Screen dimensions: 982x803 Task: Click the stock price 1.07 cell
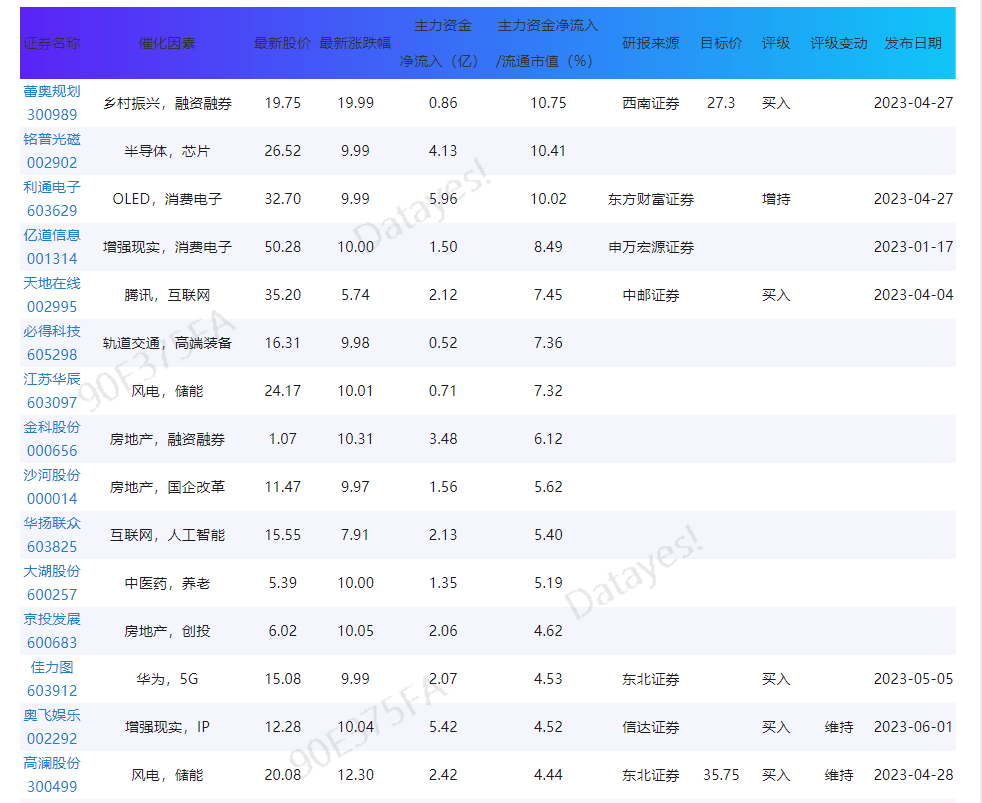(282, 439)
